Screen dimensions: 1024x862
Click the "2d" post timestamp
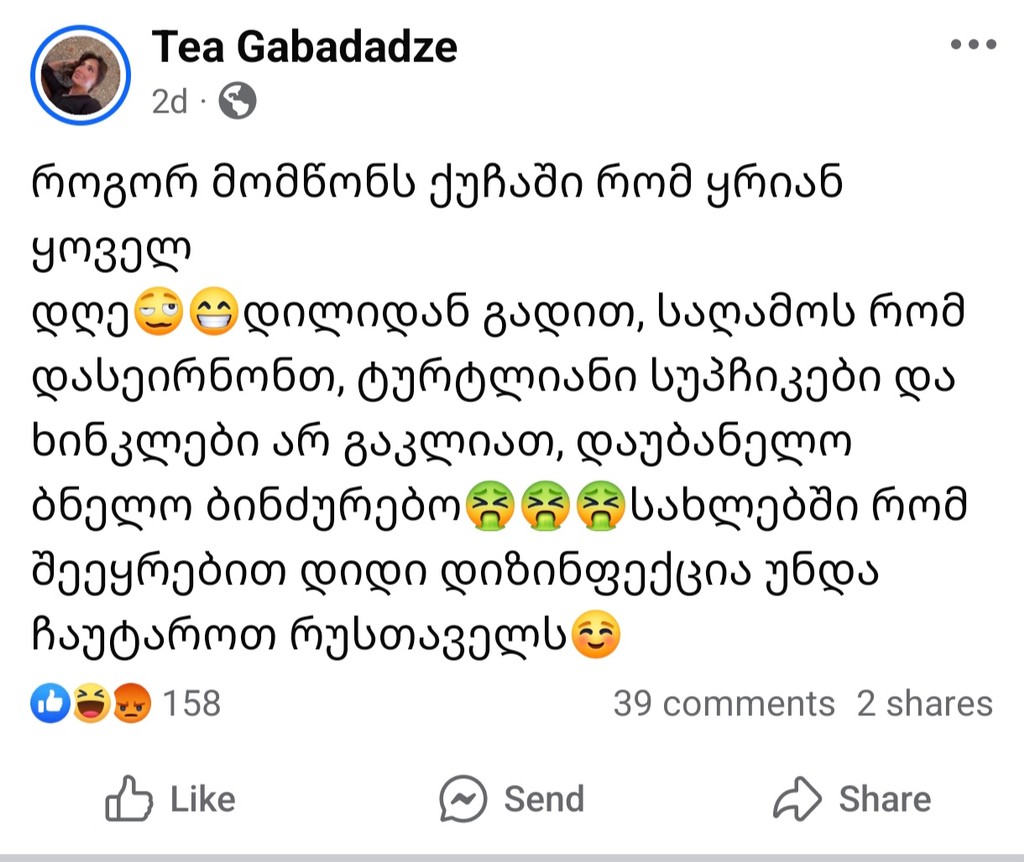coord(169,101)
